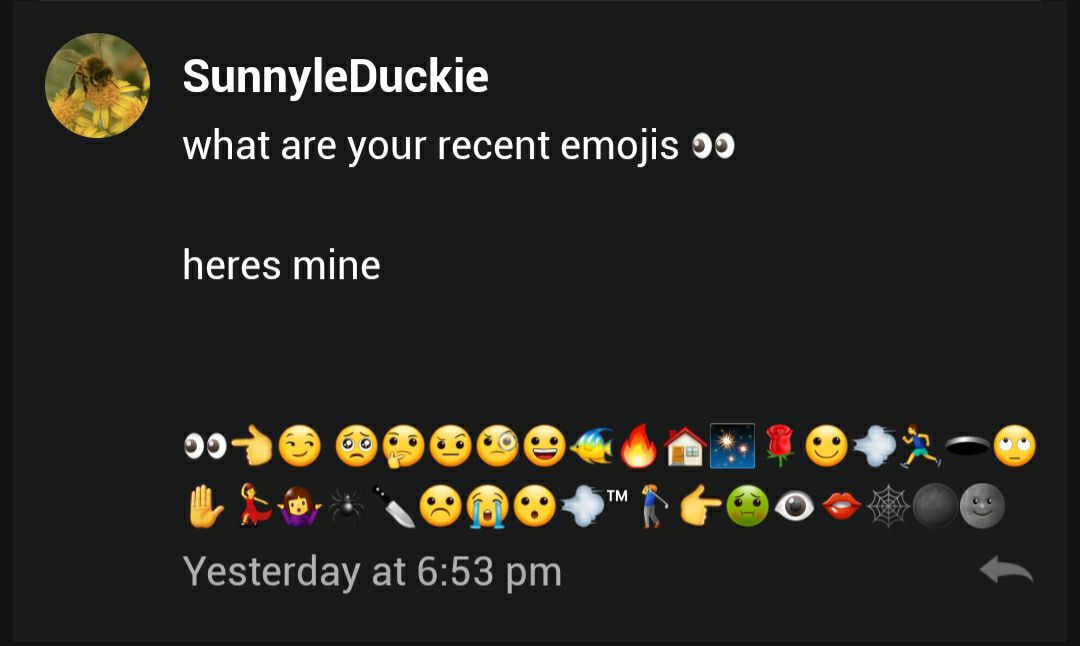Click the spider emoji
The width and height of the screenshot is (1080, 646).
tap(346, 507)
